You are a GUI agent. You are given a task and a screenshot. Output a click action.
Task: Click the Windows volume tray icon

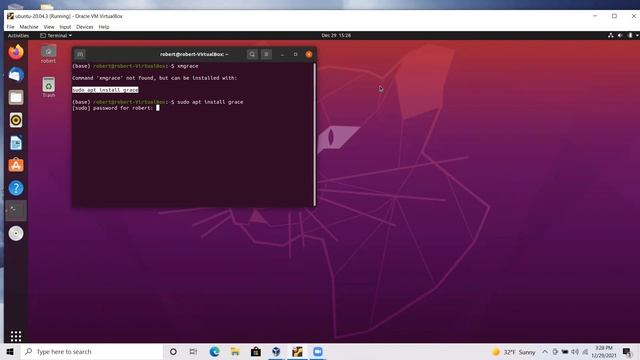pos(575,351)
